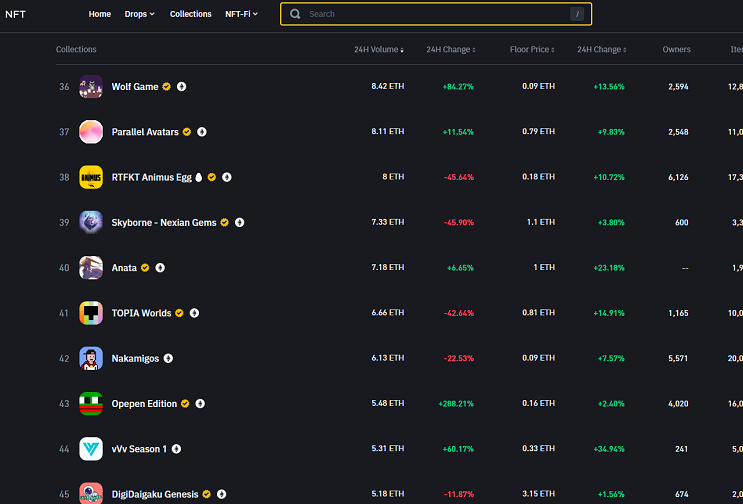
Task: Click the Ethereum icon next to Skyborne - Nexian Gems
Action: coord(240,223)
